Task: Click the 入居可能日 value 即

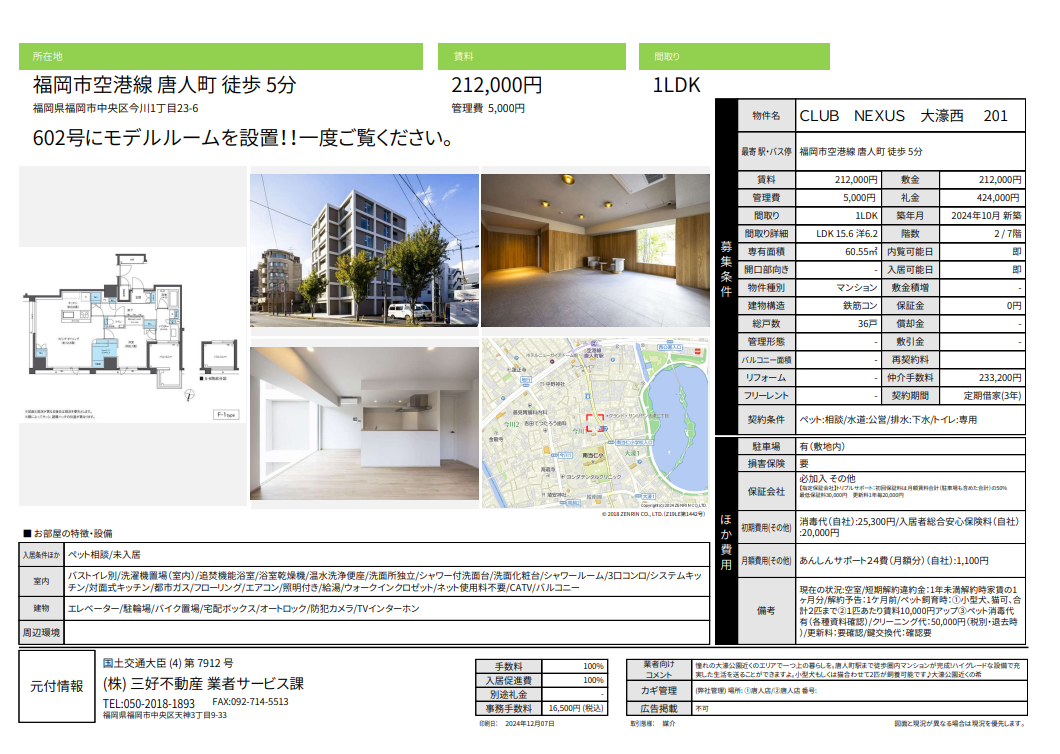Action: [1017, 270]
